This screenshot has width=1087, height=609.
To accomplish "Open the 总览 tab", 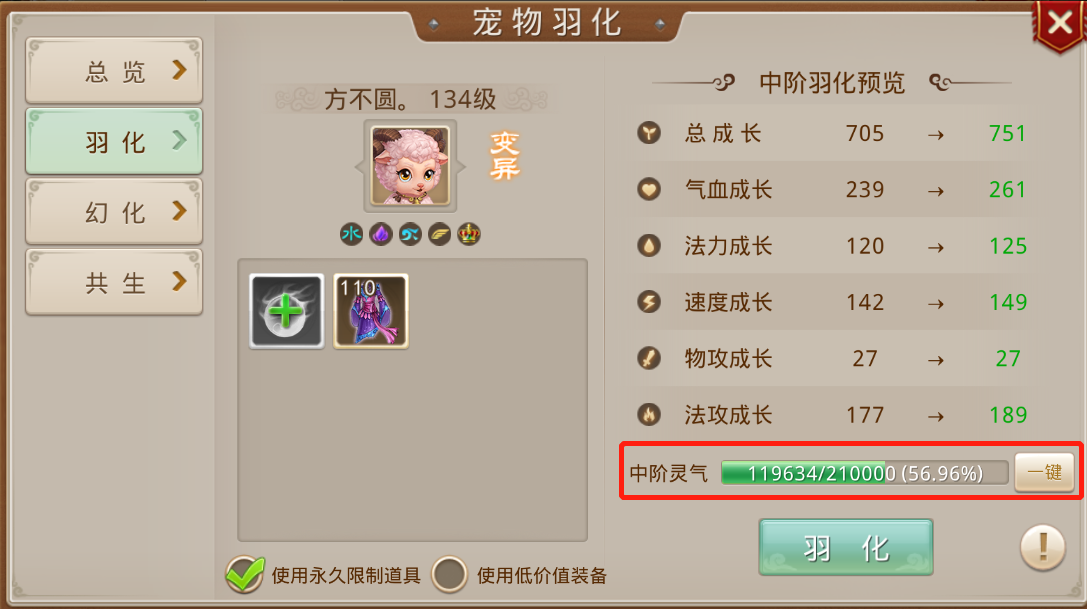I will pos(114,71).
